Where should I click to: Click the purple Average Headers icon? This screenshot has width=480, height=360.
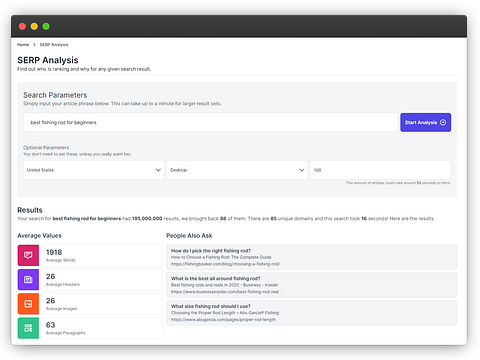click(x=28, y=280)
